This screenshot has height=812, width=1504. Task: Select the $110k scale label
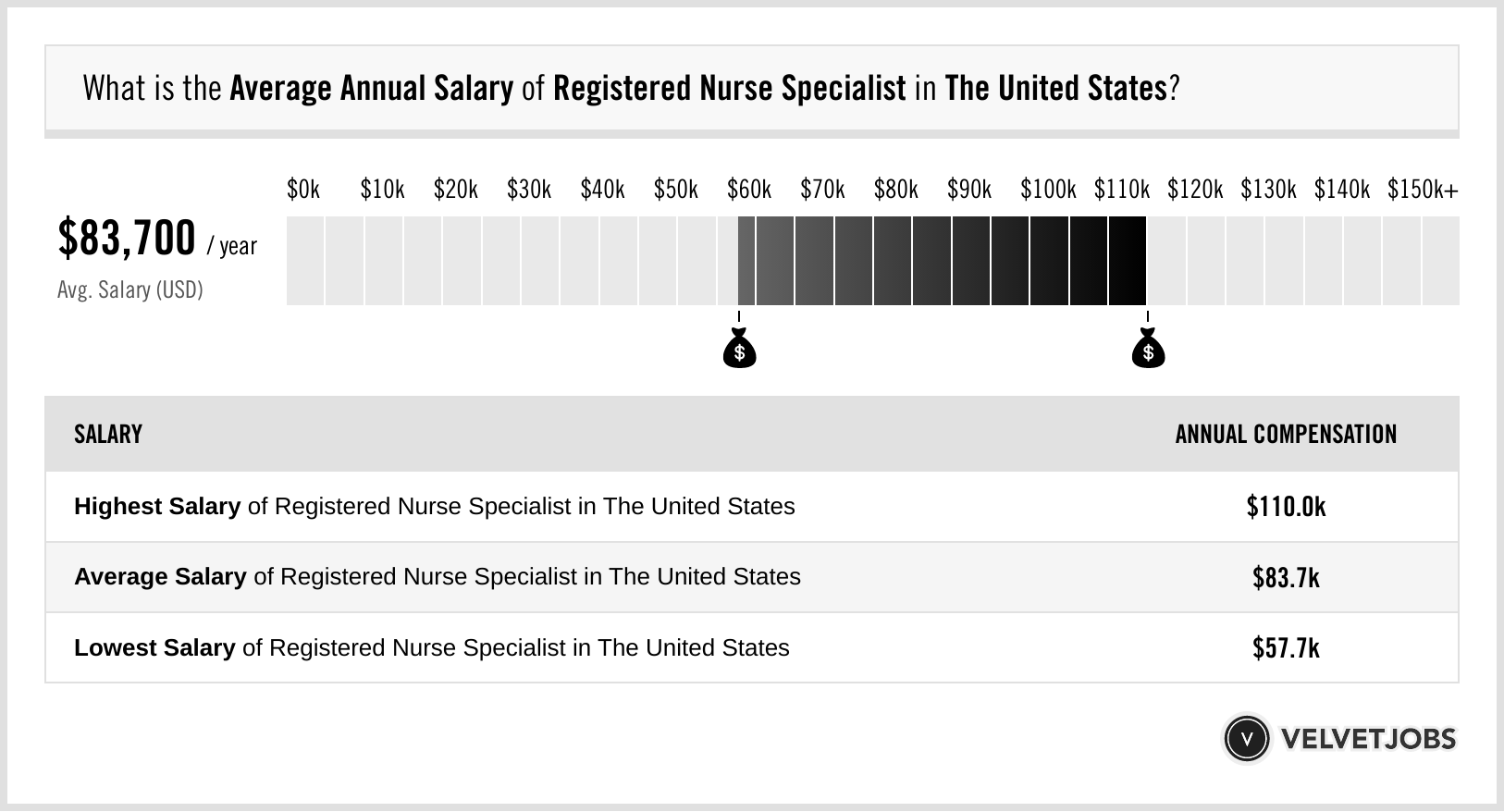pos(1121,191)
